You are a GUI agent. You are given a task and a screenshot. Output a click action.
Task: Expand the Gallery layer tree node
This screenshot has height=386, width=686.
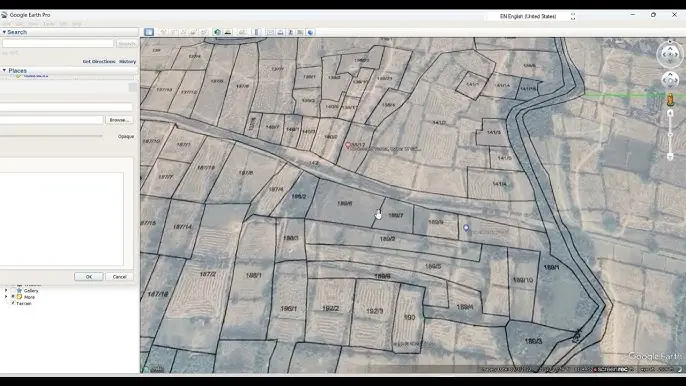pyautogui.click(x=6, y=291)
